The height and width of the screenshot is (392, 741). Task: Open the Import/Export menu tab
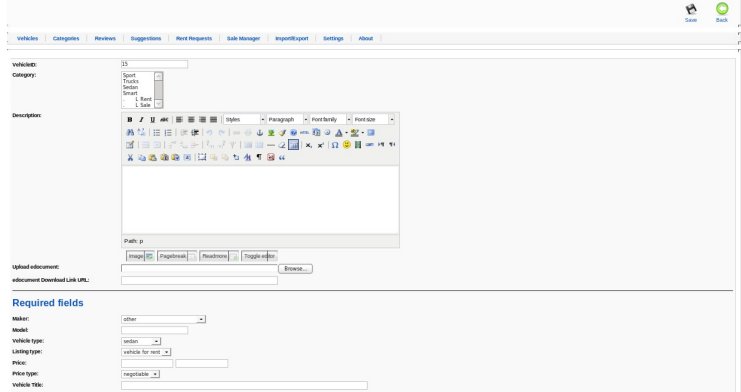292,38
